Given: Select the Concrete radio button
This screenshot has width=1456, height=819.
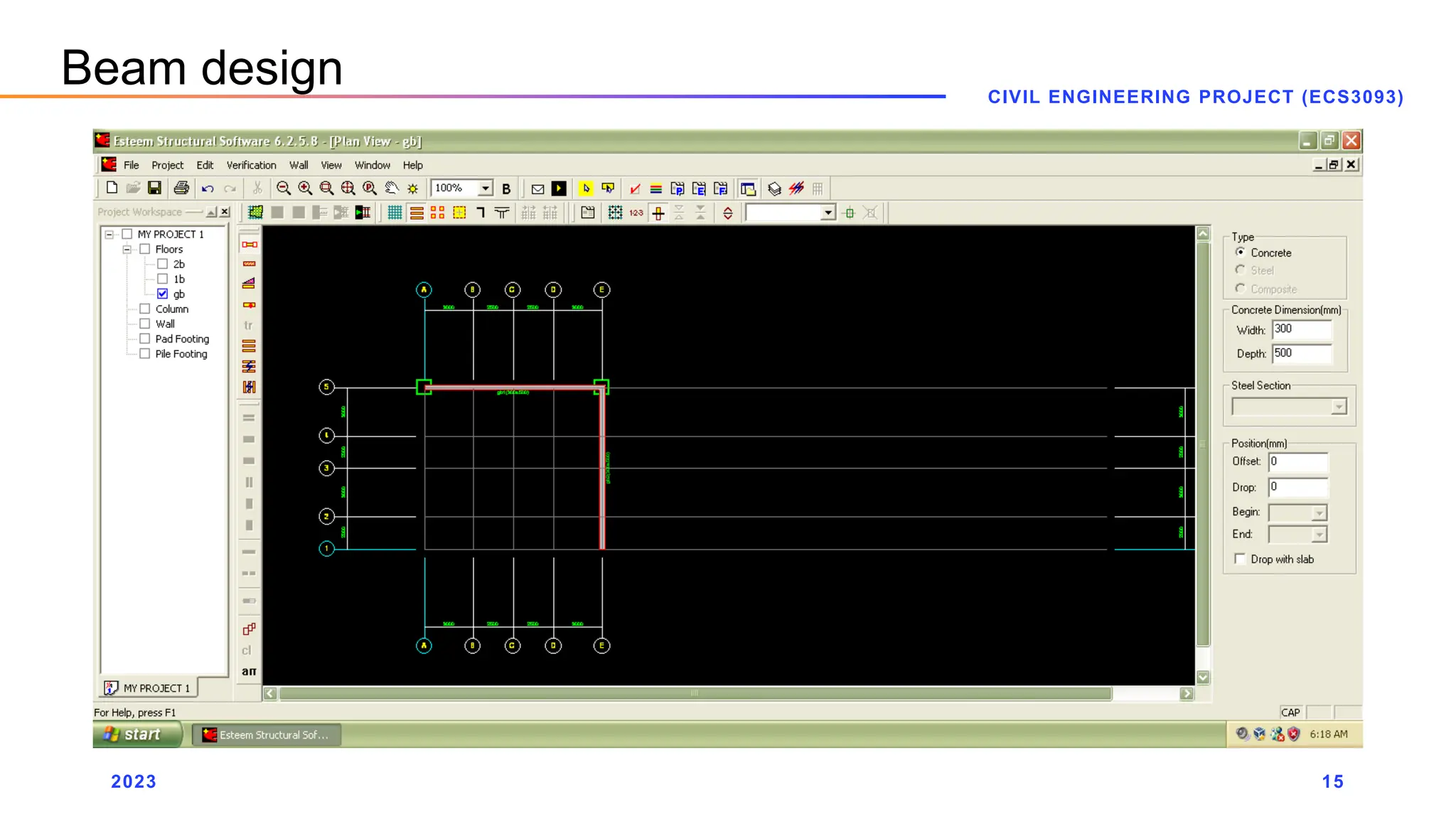Looking at the screenshot, I should (1240, 252).
